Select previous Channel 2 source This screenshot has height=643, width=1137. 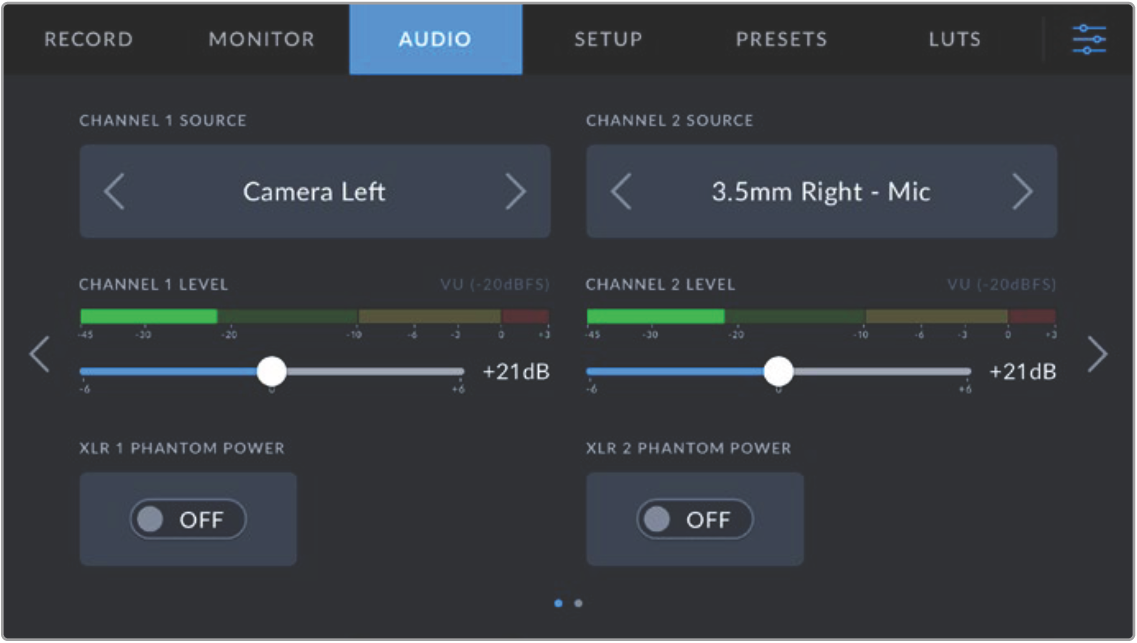coord(621,191)
